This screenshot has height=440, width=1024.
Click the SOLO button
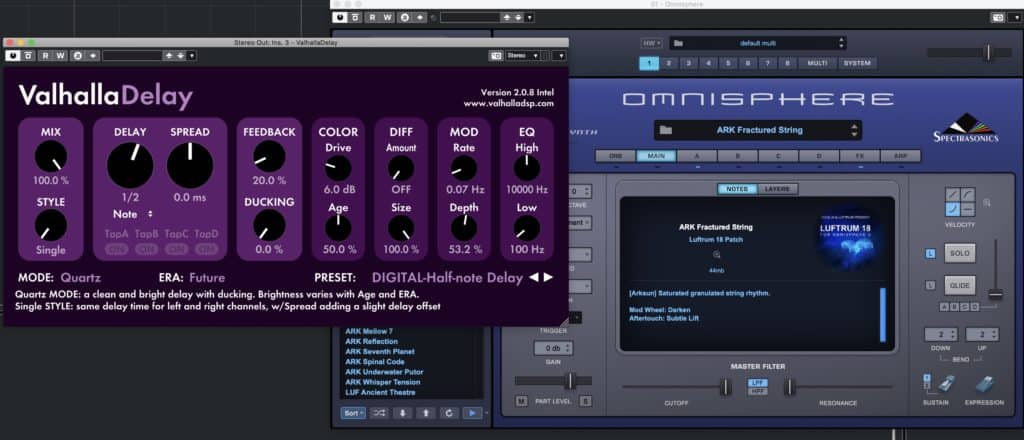pyautogui.click(x=959, y=253)
